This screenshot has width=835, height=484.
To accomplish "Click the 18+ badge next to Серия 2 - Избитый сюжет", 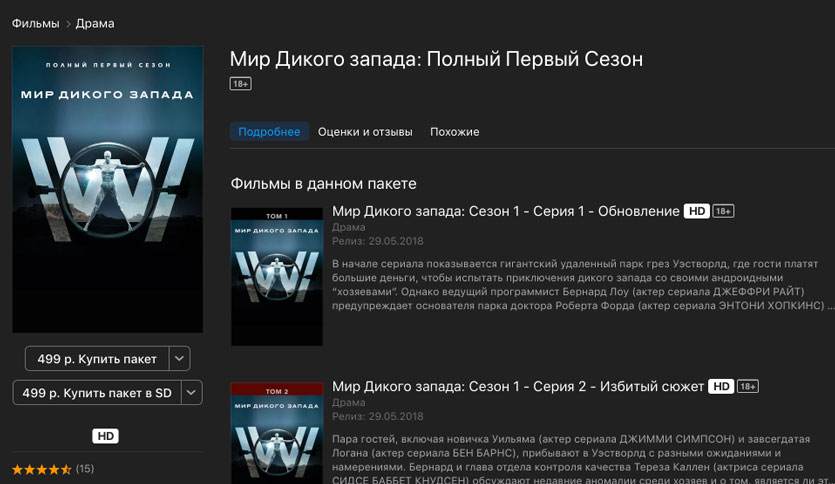I will [x=748, y=387].
